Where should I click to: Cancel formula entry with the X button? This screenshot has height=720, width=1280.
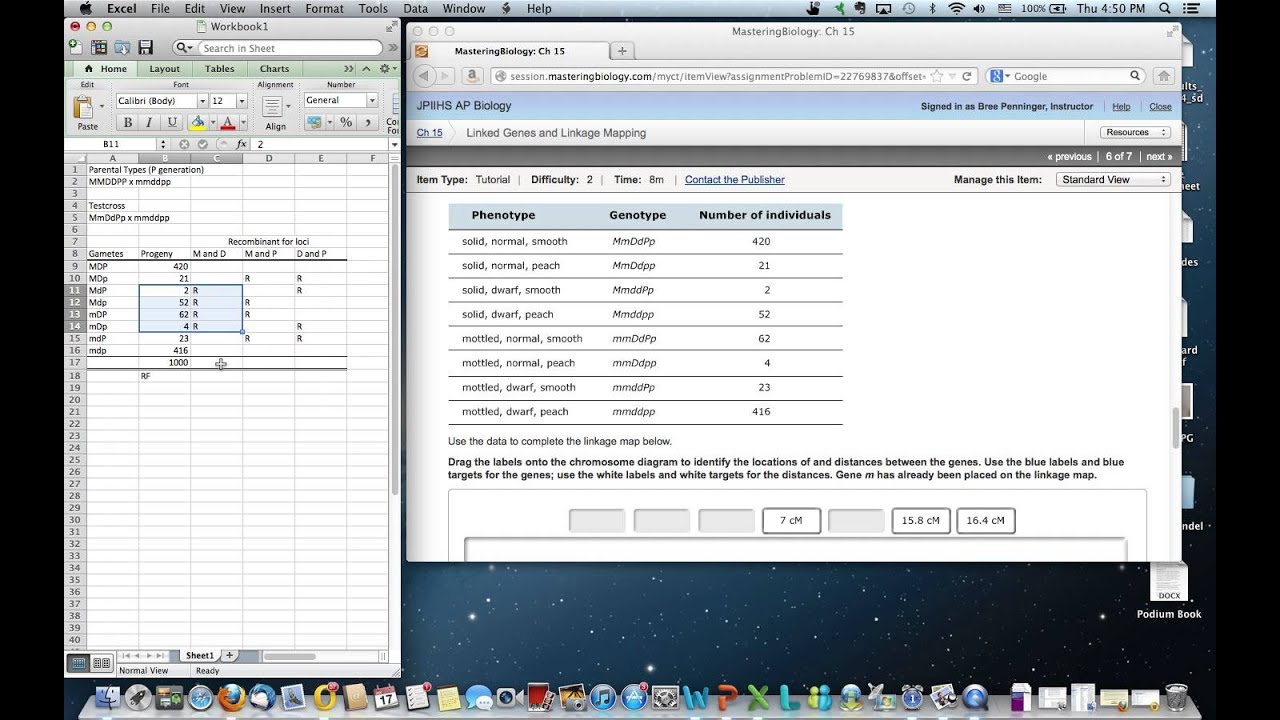coord(185,145)
